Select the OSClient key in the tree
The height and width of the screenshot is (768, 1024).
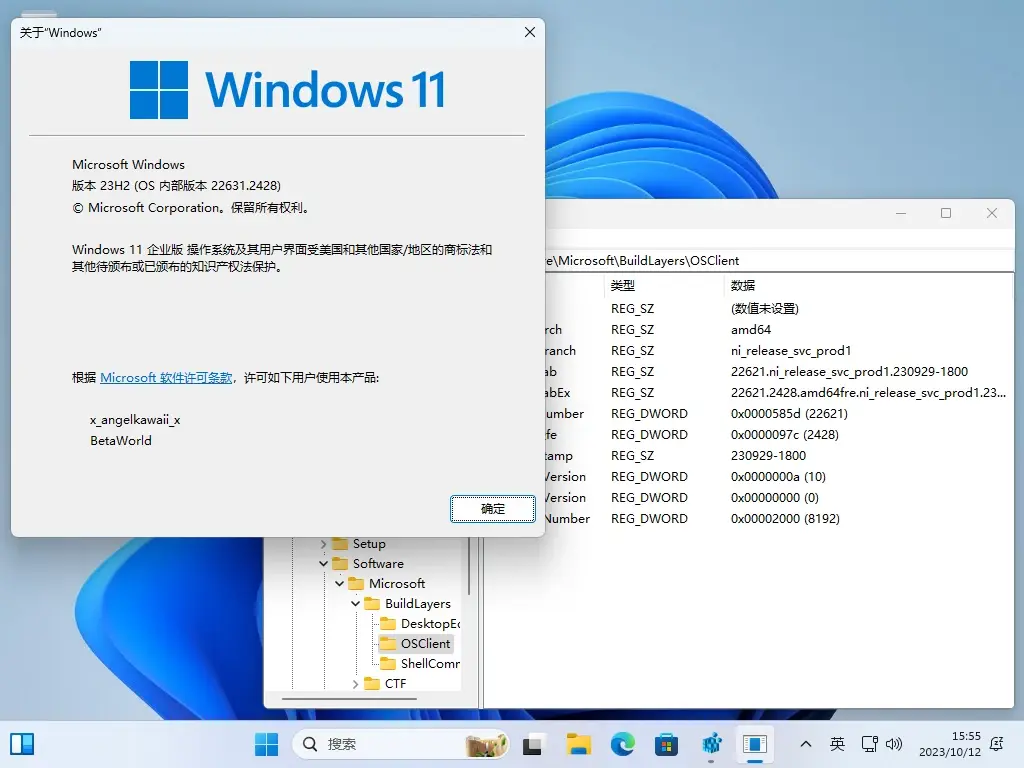point(425,644)
